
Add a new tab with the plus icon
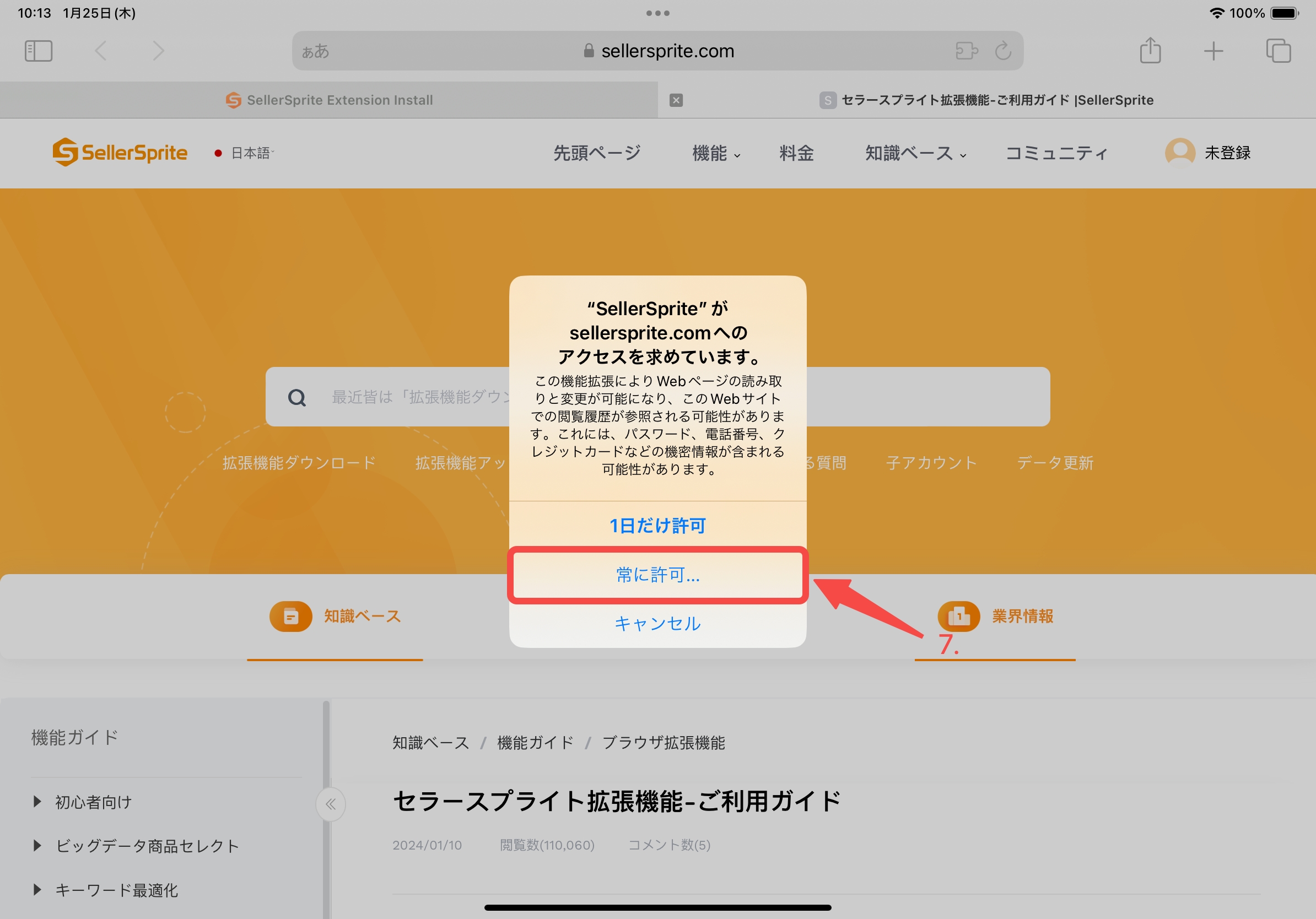[1213, 51]
